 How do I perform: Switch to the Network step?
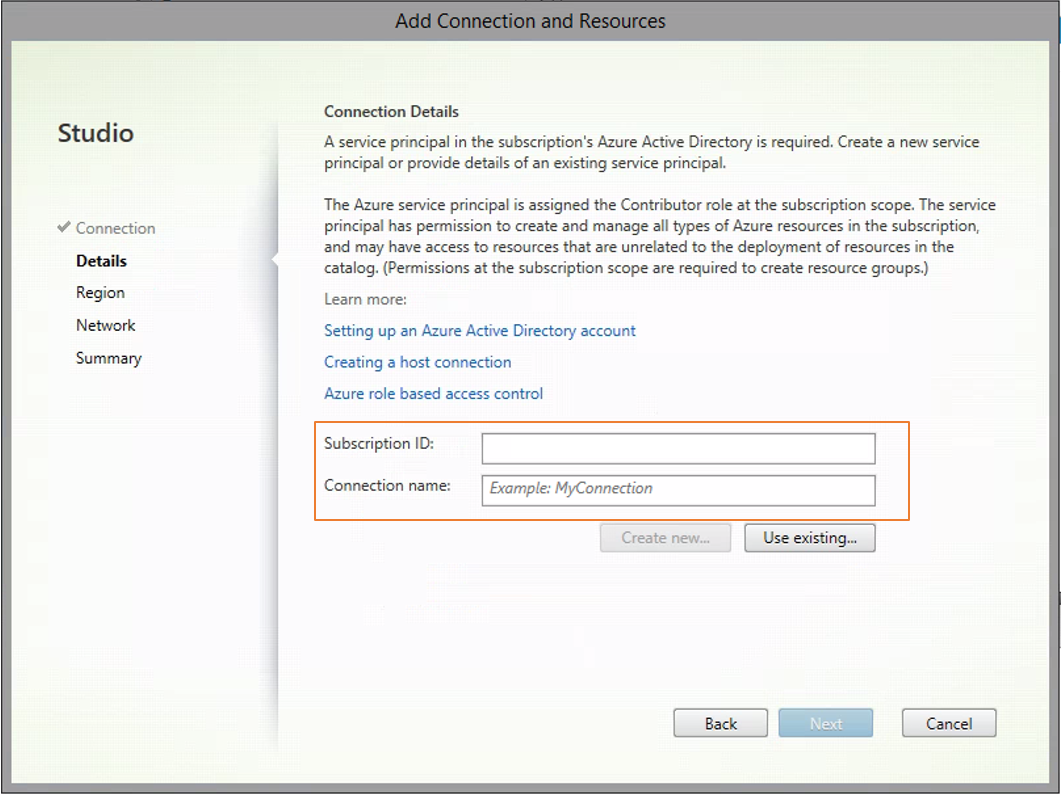pyautogui.click(x=105, y=325)
